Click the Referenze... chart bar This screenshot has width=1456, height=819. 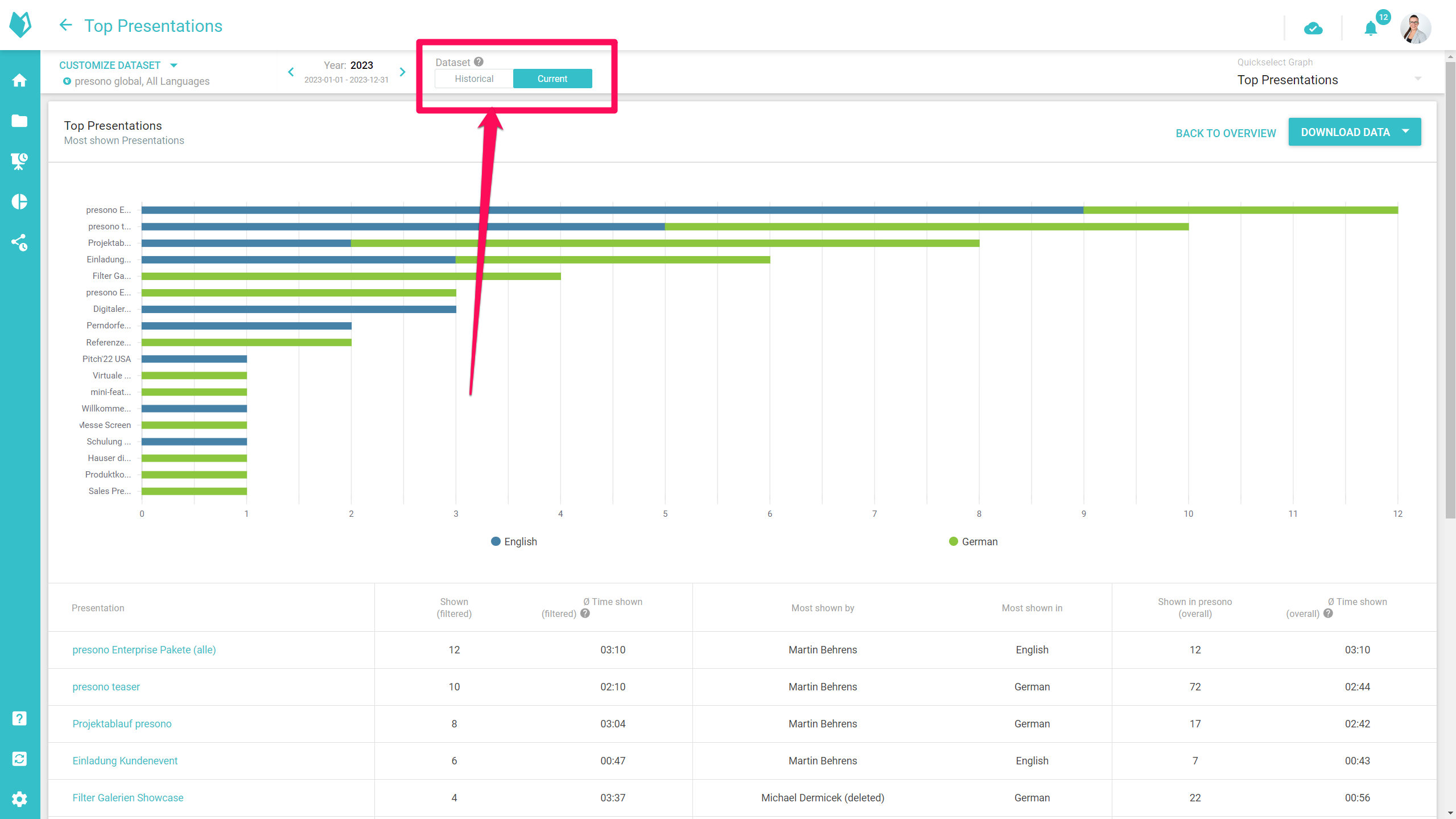tap(246, 343)
